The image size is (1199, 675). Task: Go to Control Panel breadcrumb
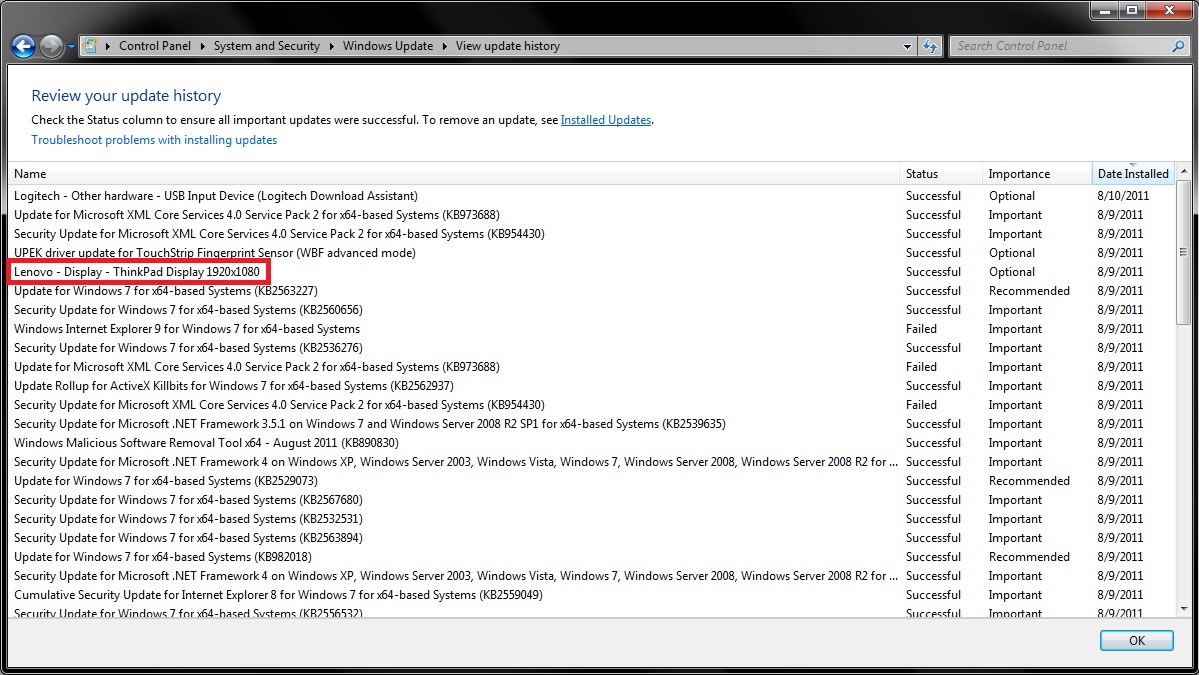[154, 46]
